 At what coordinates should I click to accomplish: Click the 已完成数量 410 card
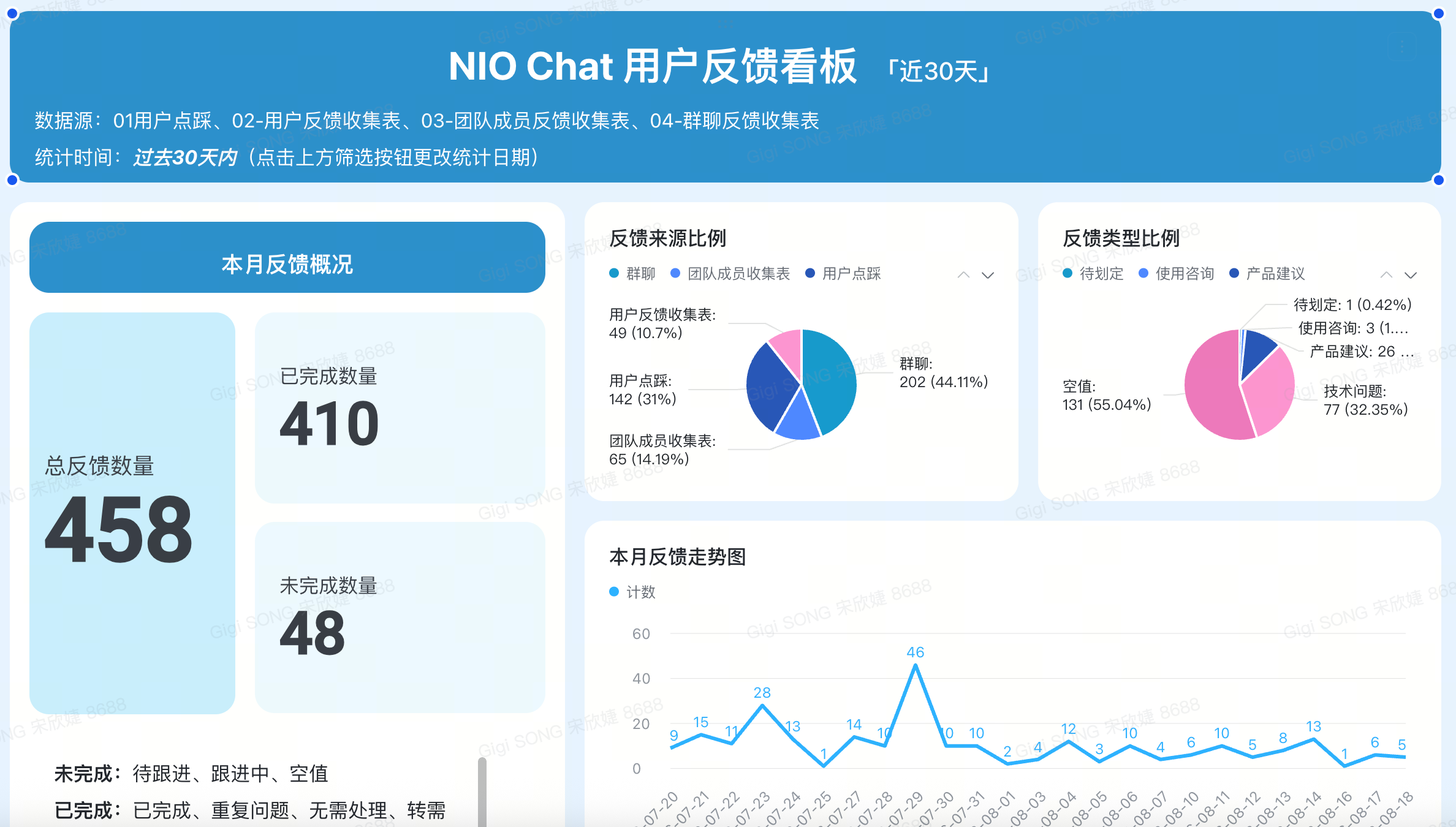[x=400, y=408]
